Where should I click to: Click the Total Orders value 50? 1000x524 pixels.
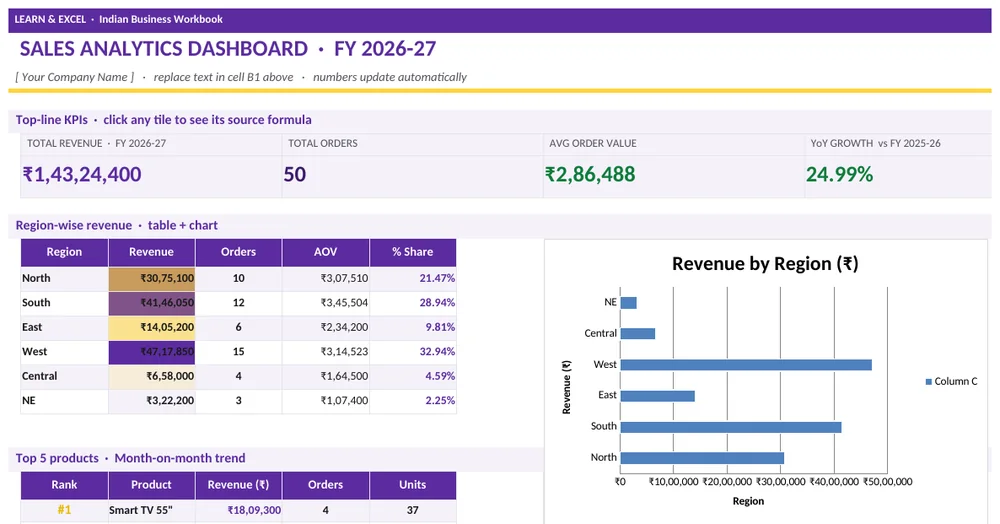295,174
